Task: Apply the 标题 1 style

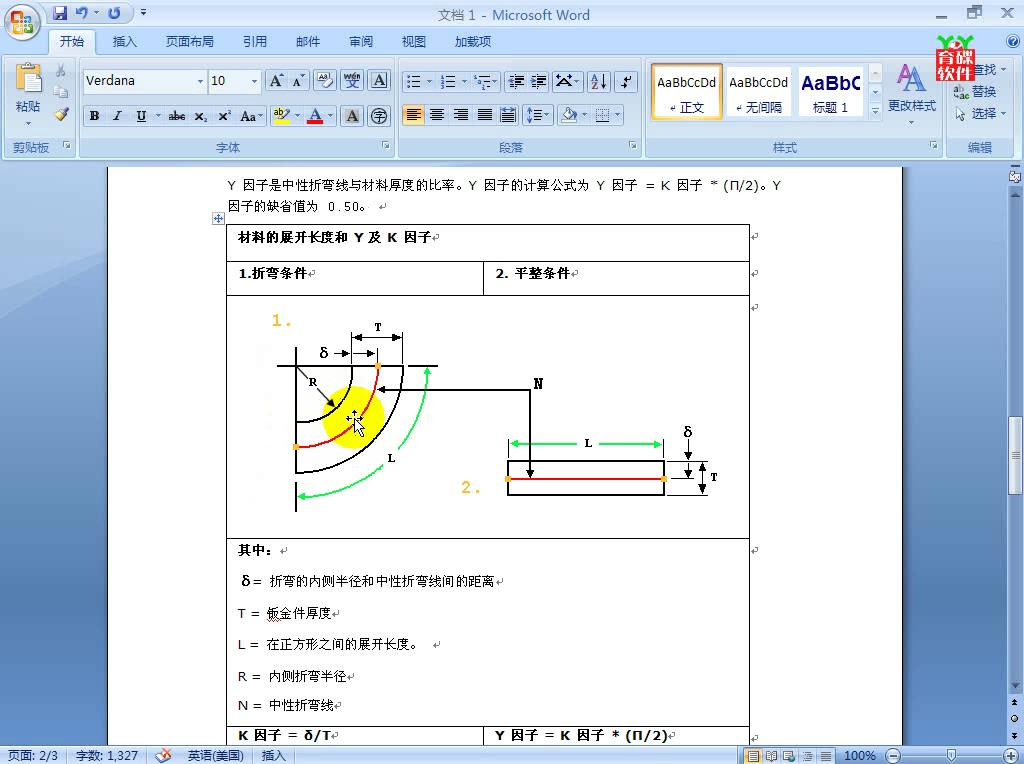Action: point(830,92)
